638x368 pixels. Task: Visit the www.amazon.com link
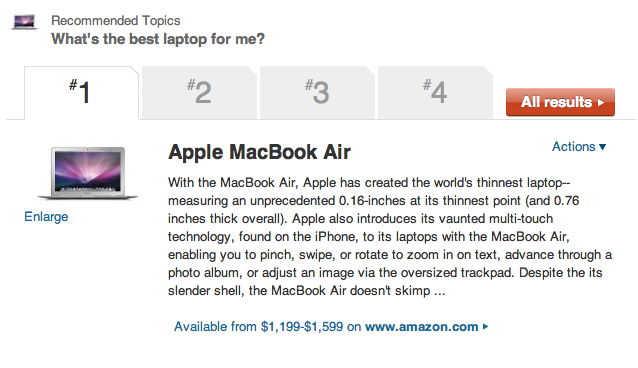coord(422,327)
